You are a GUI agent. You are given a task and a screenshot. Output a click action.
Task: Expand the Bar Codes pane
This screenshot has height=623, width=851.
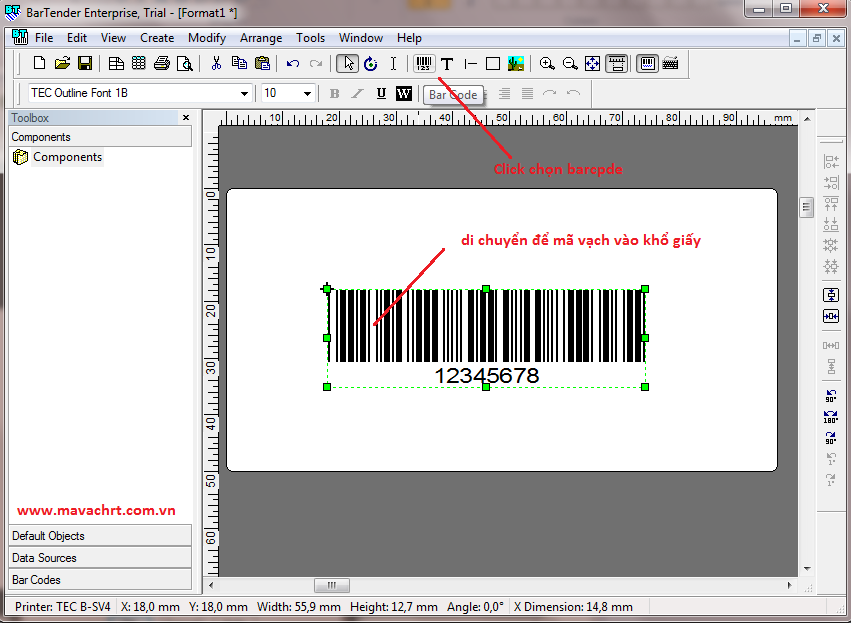[x=100, y=580]
